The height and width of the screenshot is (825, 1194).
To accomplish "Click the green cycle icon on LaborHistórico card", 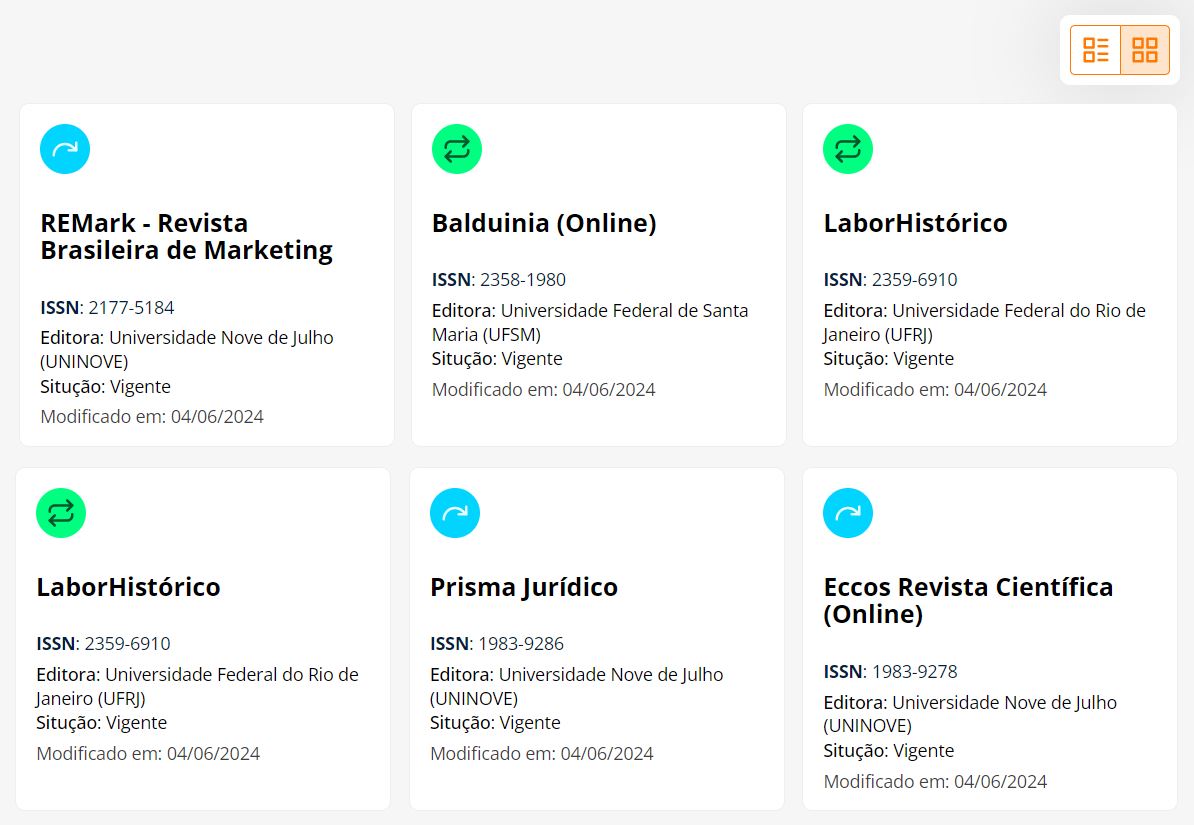I will 848,148.
